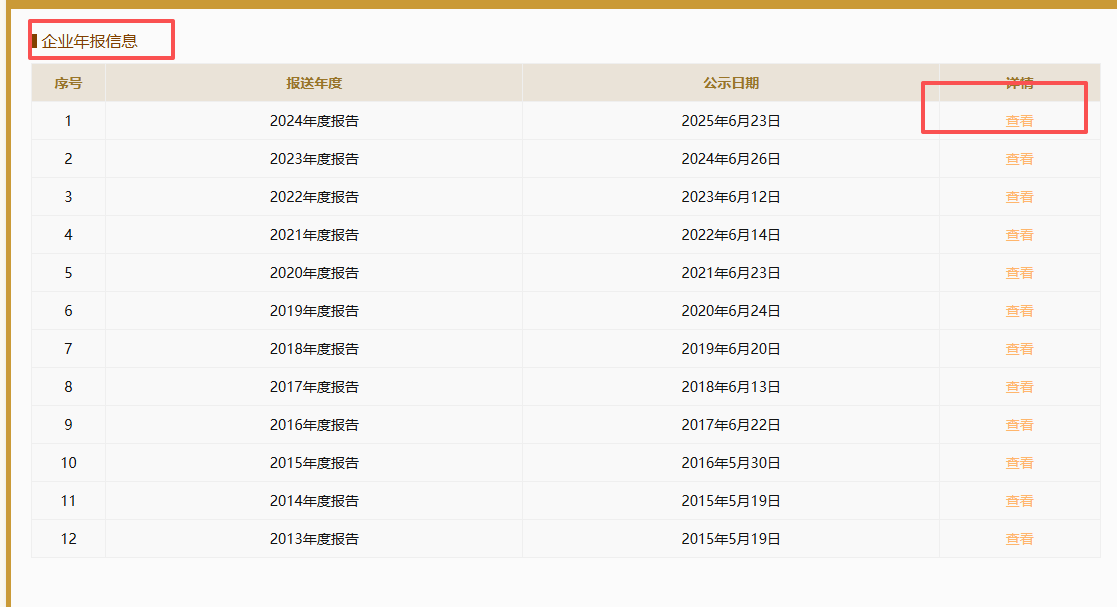Click row number 4 in 序号 column

click(68, 235)
